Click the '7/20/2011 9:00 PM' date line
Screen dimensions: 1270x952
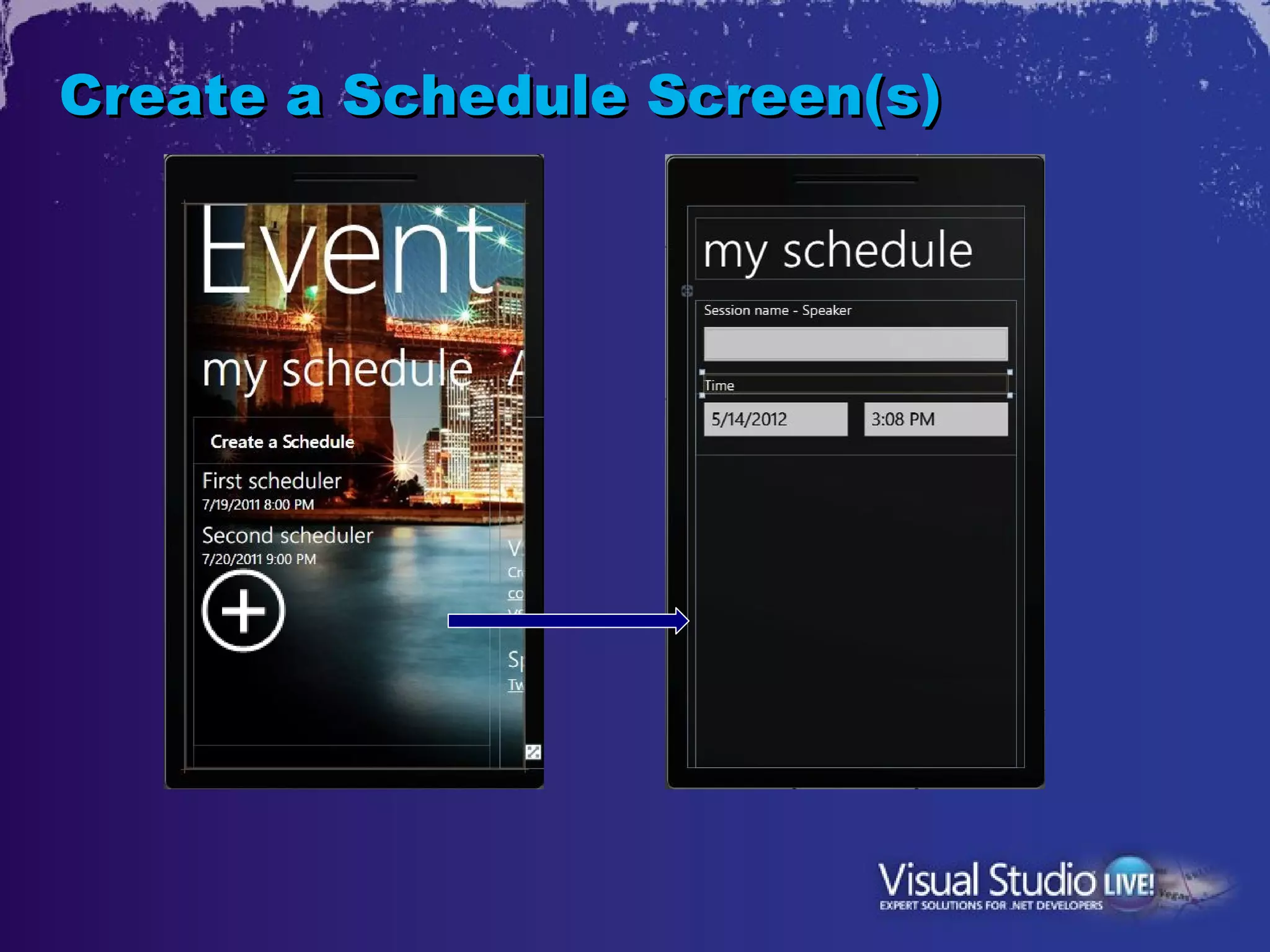click(x=259, y=559)
